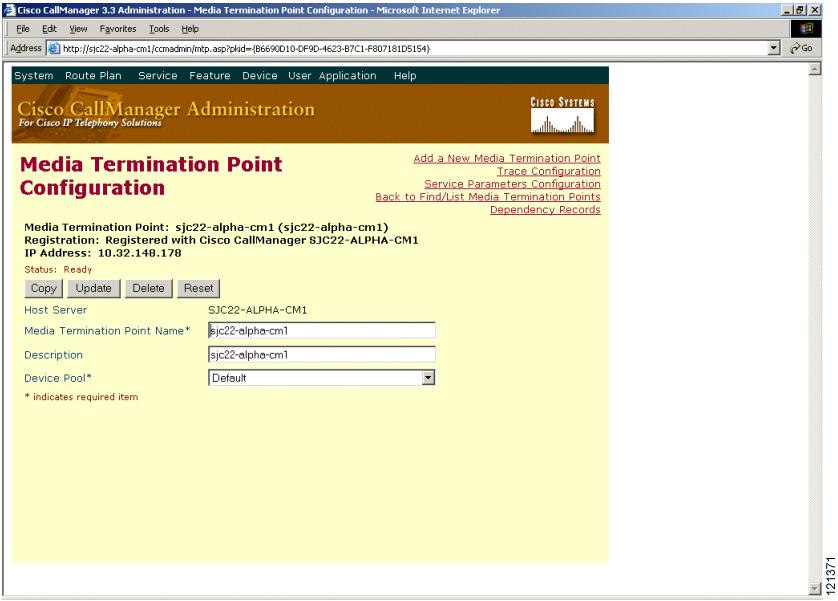Image resolution: width=838 pixels, height=601 pixels.
Task: Expand the address bar history dropdown
Action: coord(774,48)
